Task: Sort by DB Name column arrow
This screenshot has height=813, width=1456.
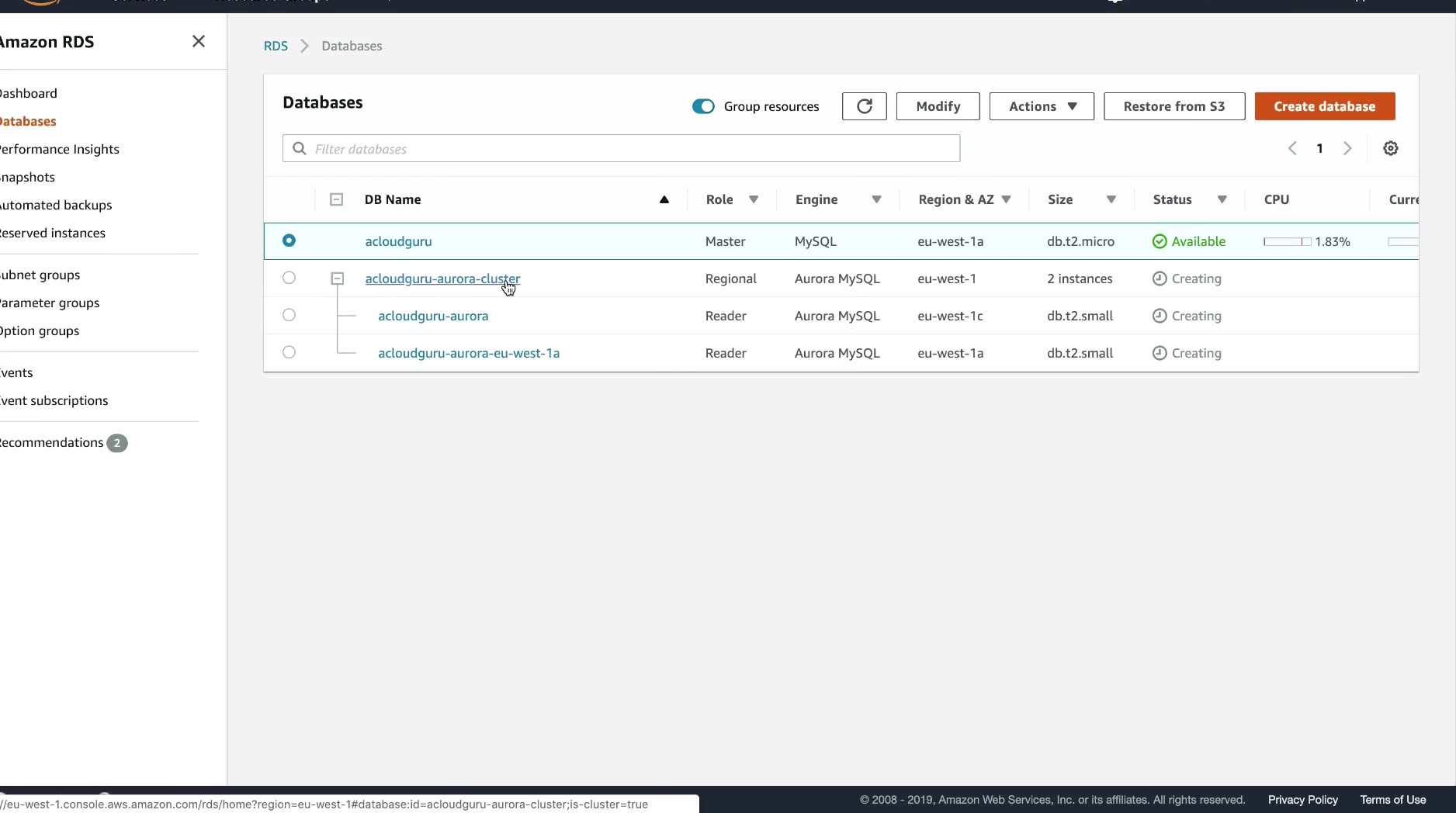Action: coord(664,199)
